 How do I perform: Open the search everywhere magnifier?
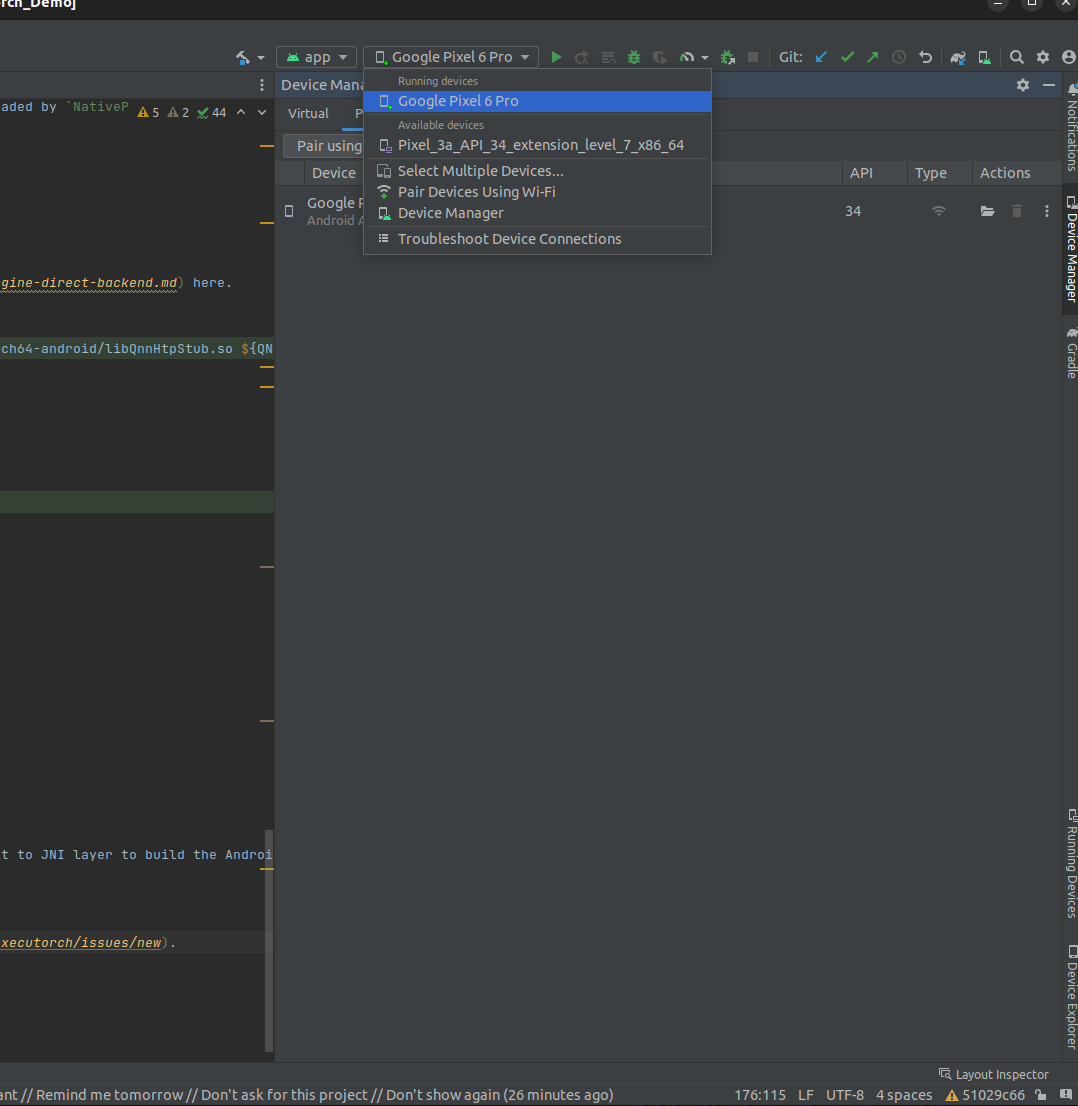tap(1016, 58)
